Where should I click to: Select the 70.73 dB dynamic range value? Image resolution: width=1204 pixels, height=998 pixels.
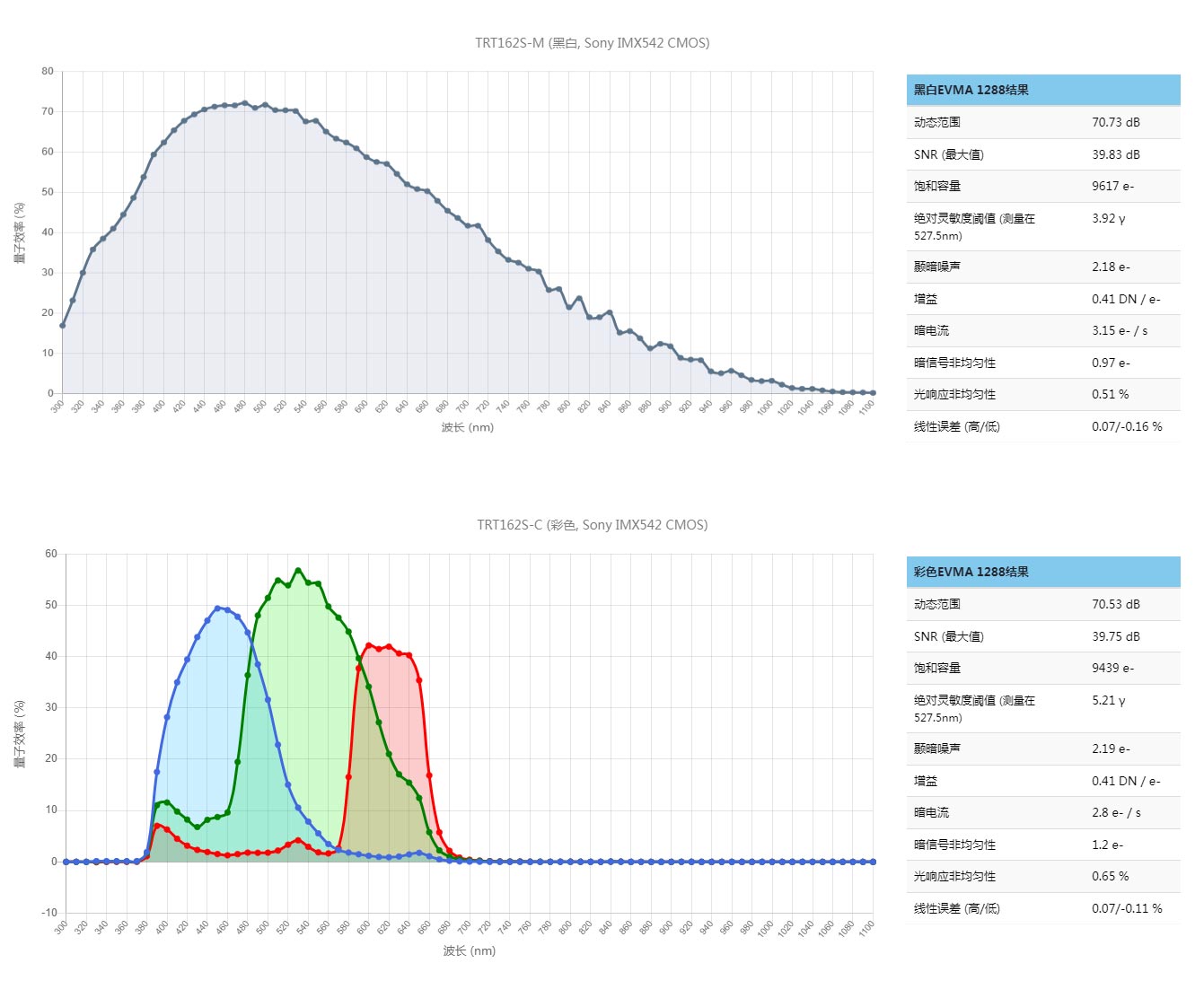(1115, 122)
